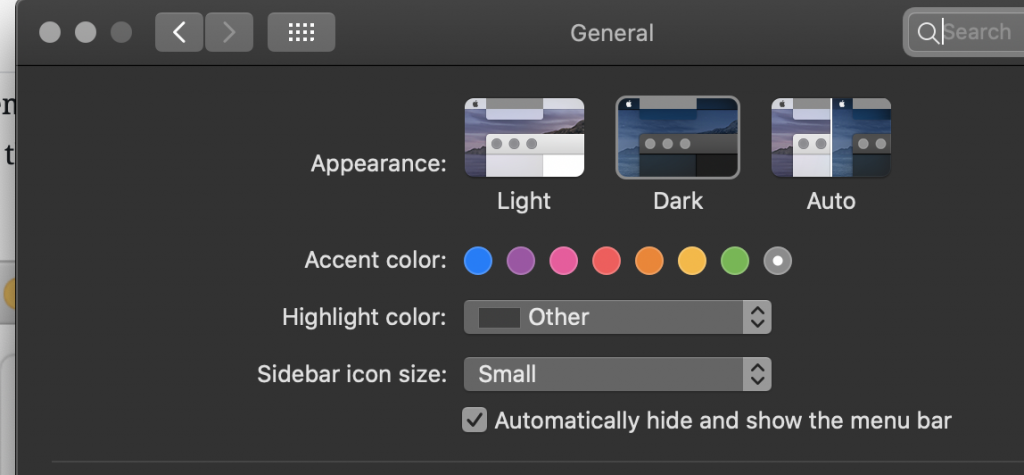Image resolution: width=1024 pixels, height=475 pixels.
Task: Choose the graphite accent color
Action: (x=778, y=261)
